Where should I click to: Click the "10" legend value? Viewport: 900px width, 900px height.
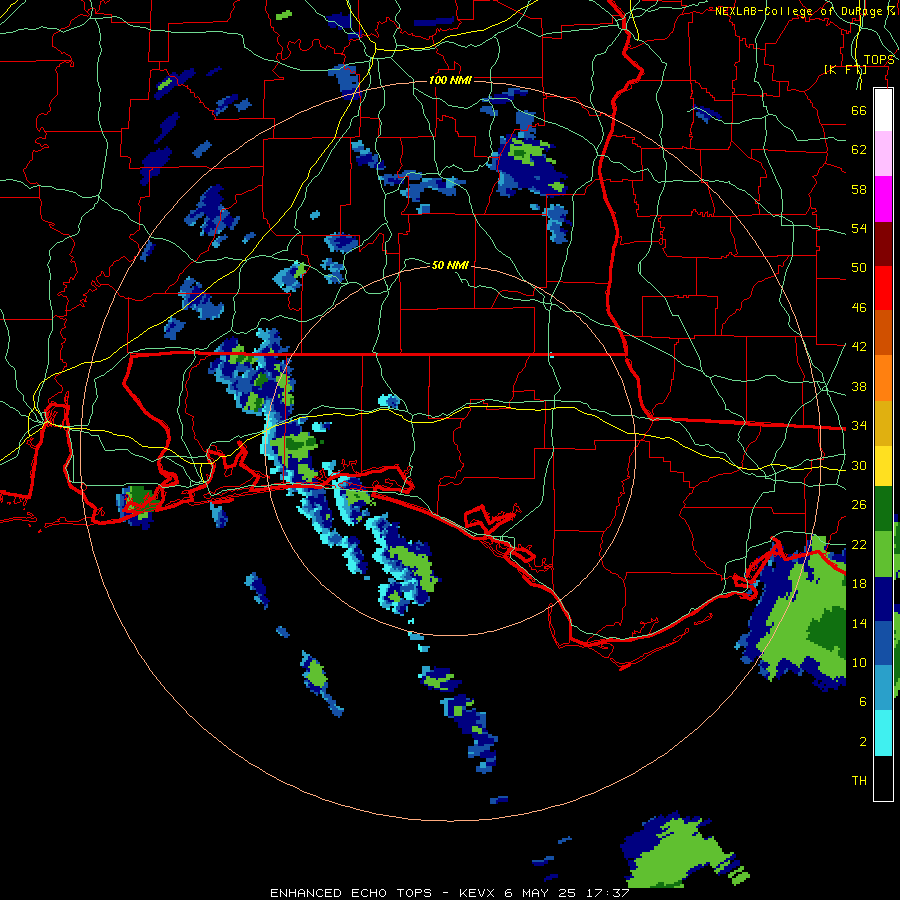pos(859,663)
